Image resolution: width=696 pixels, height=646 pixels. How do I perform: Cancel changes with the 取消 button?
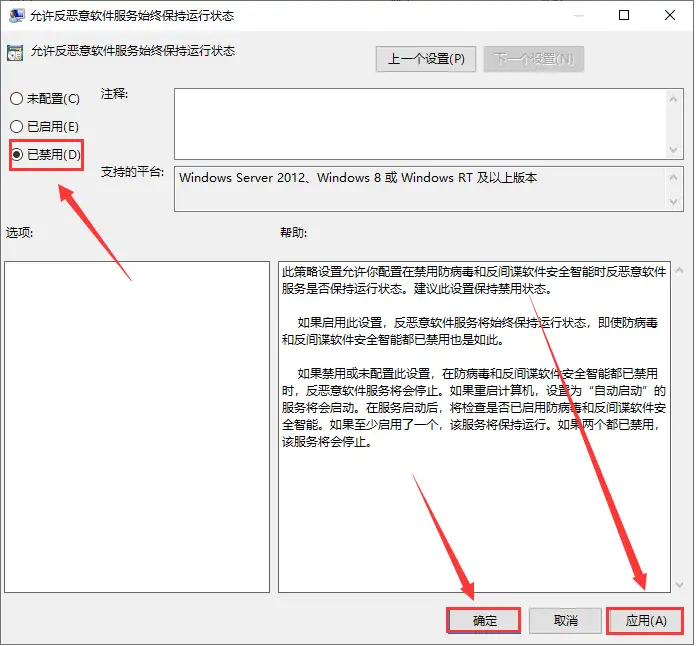pyautogui.click(x=565, y=621)
